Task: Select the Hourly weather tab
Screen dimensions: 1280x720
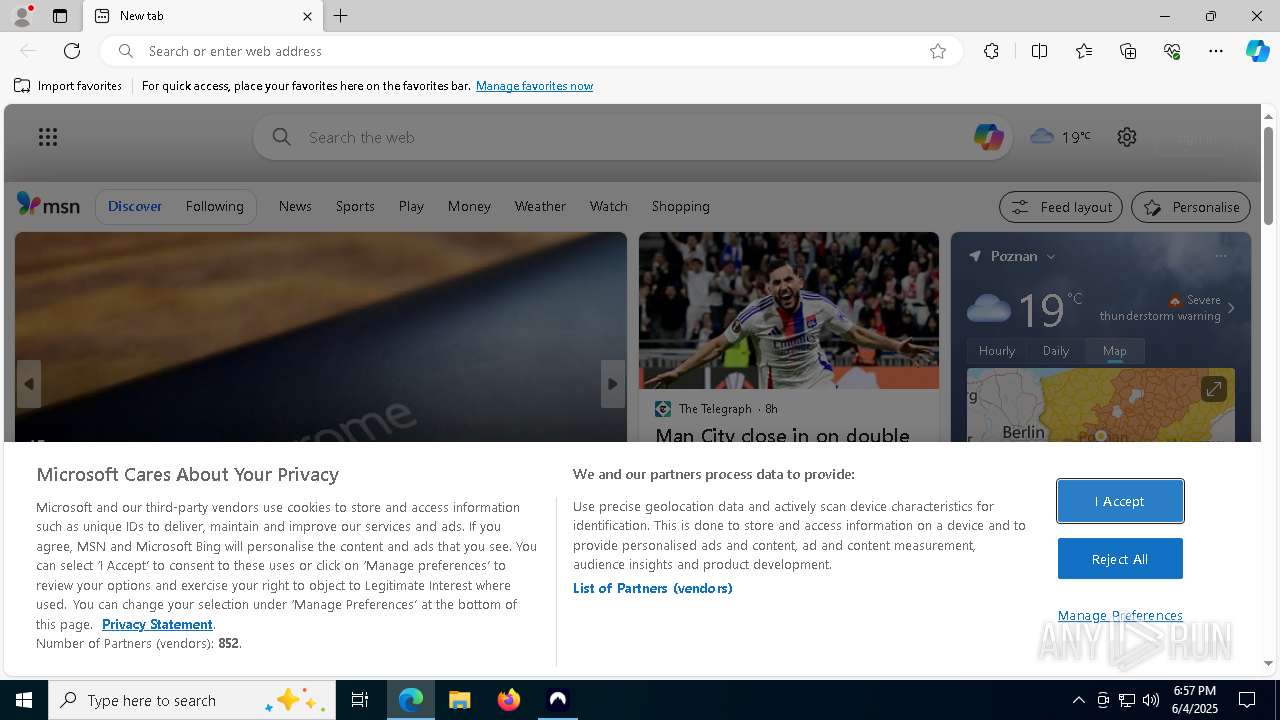Action: click(x=997, y=351)
